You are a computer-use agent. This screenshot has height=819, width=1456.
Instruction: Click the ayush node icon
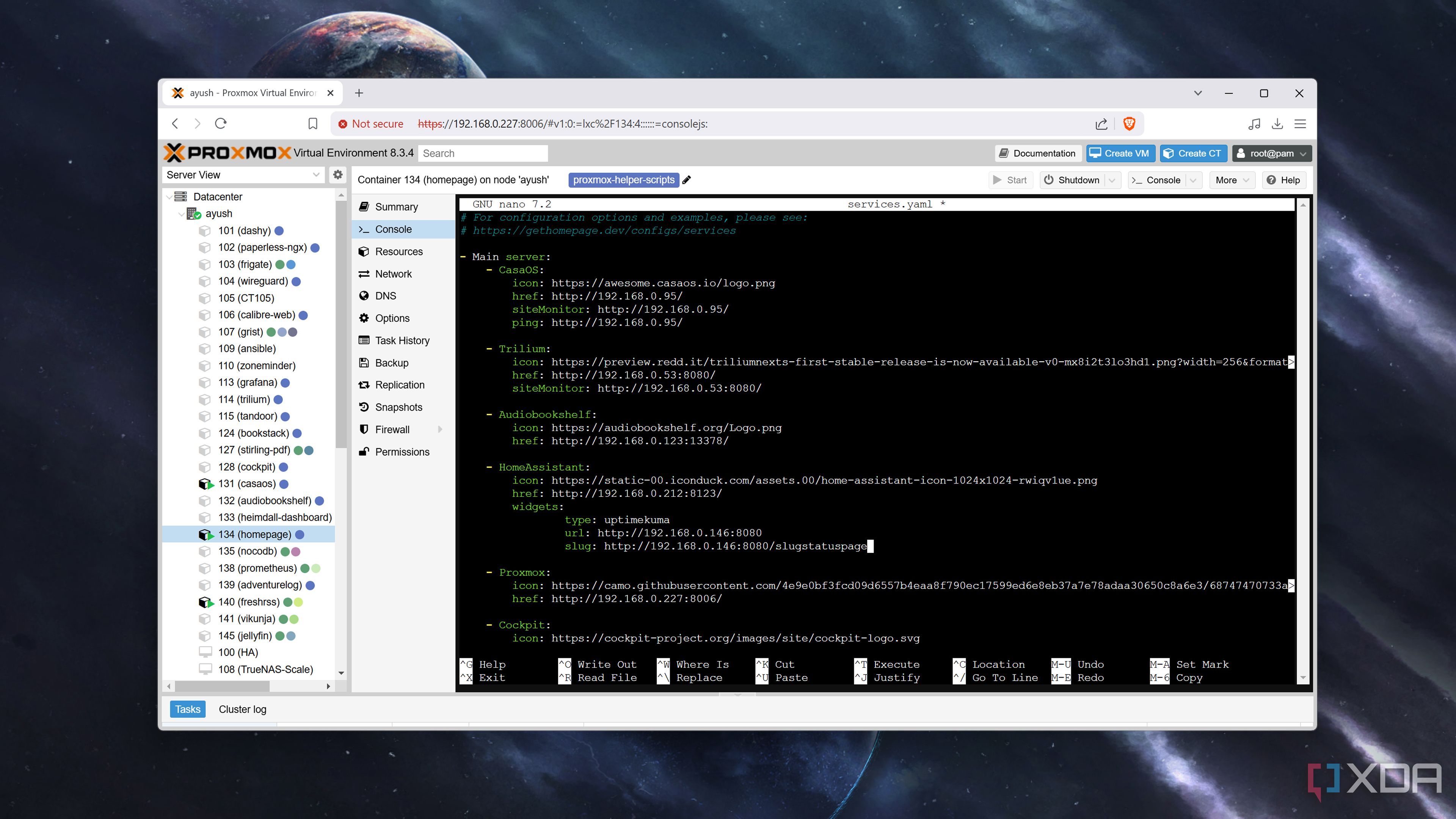(194, 213)
